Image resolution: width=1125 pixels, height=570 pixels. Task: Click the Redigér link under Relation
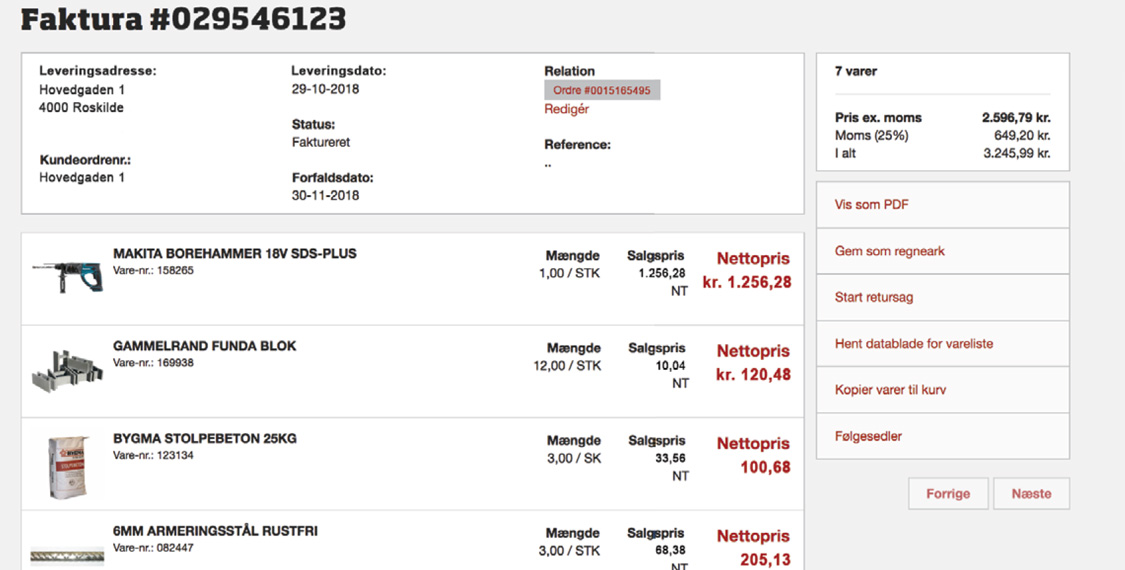point(566,109)
